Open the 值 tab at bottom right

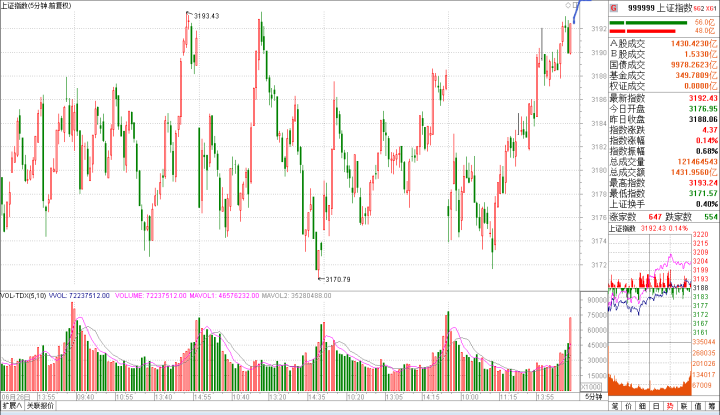click(698, 408)
